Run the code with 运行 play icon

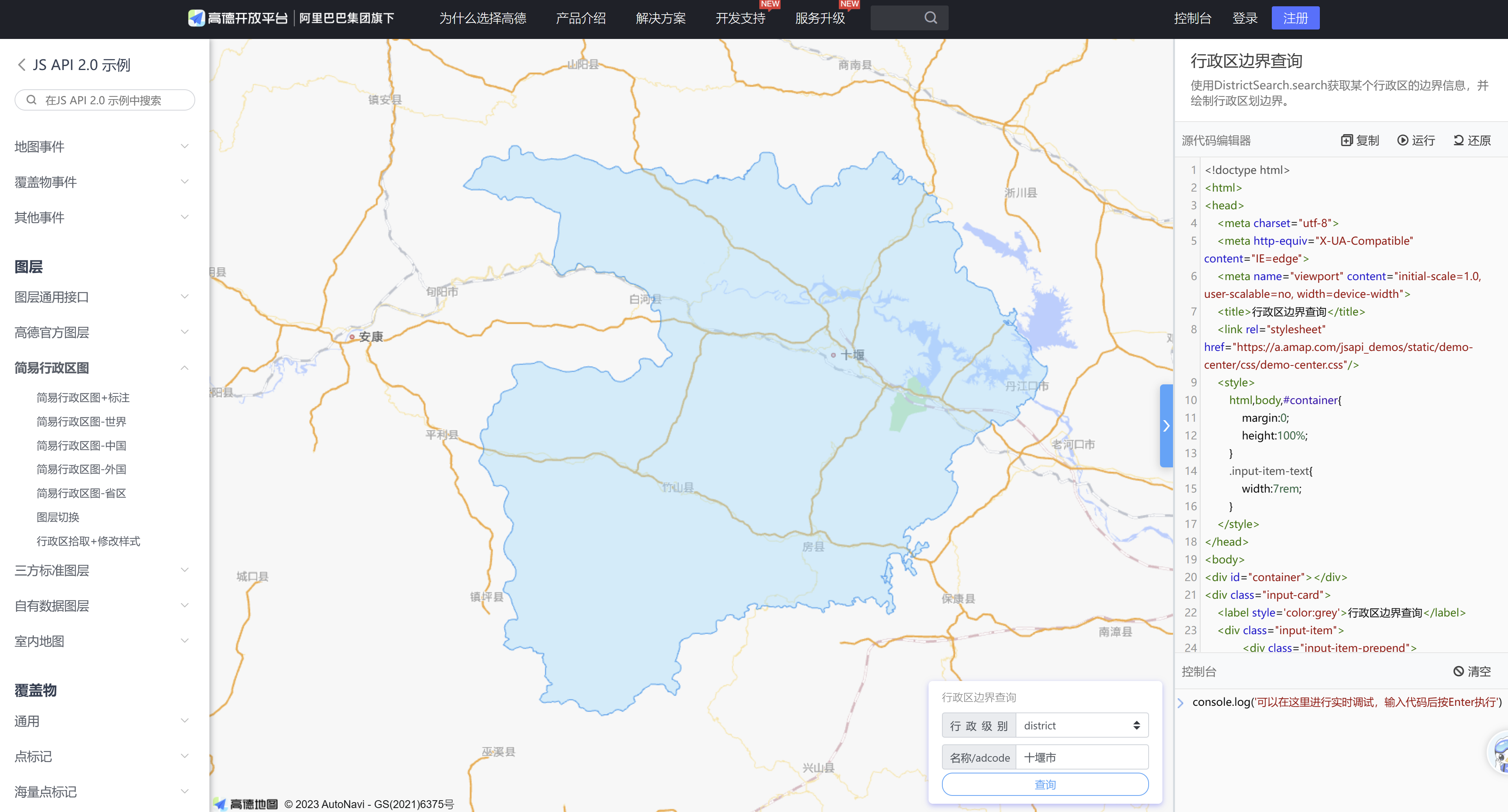[1403, 140]
